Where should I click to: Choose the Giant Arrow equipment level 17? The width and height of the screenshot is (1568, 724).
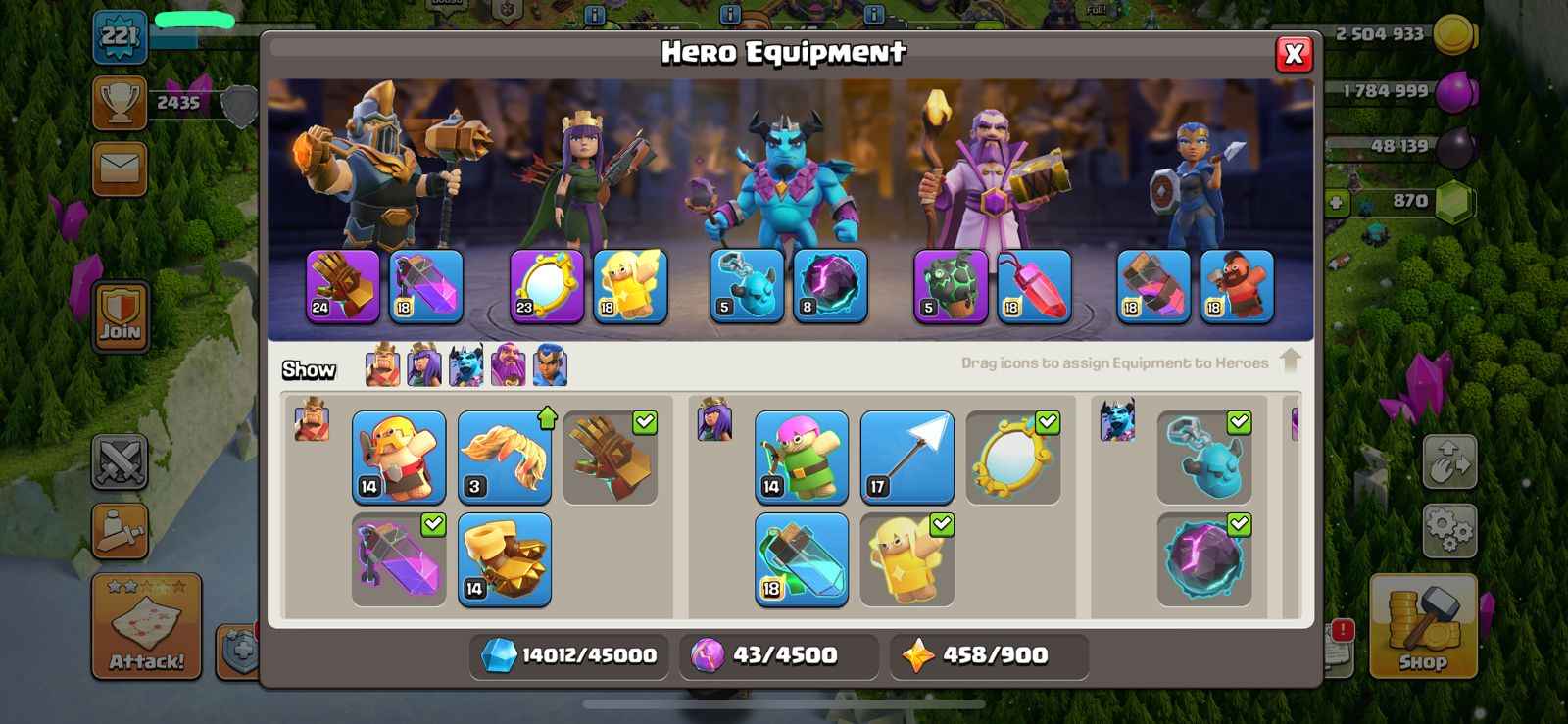(x=907, y=458)
